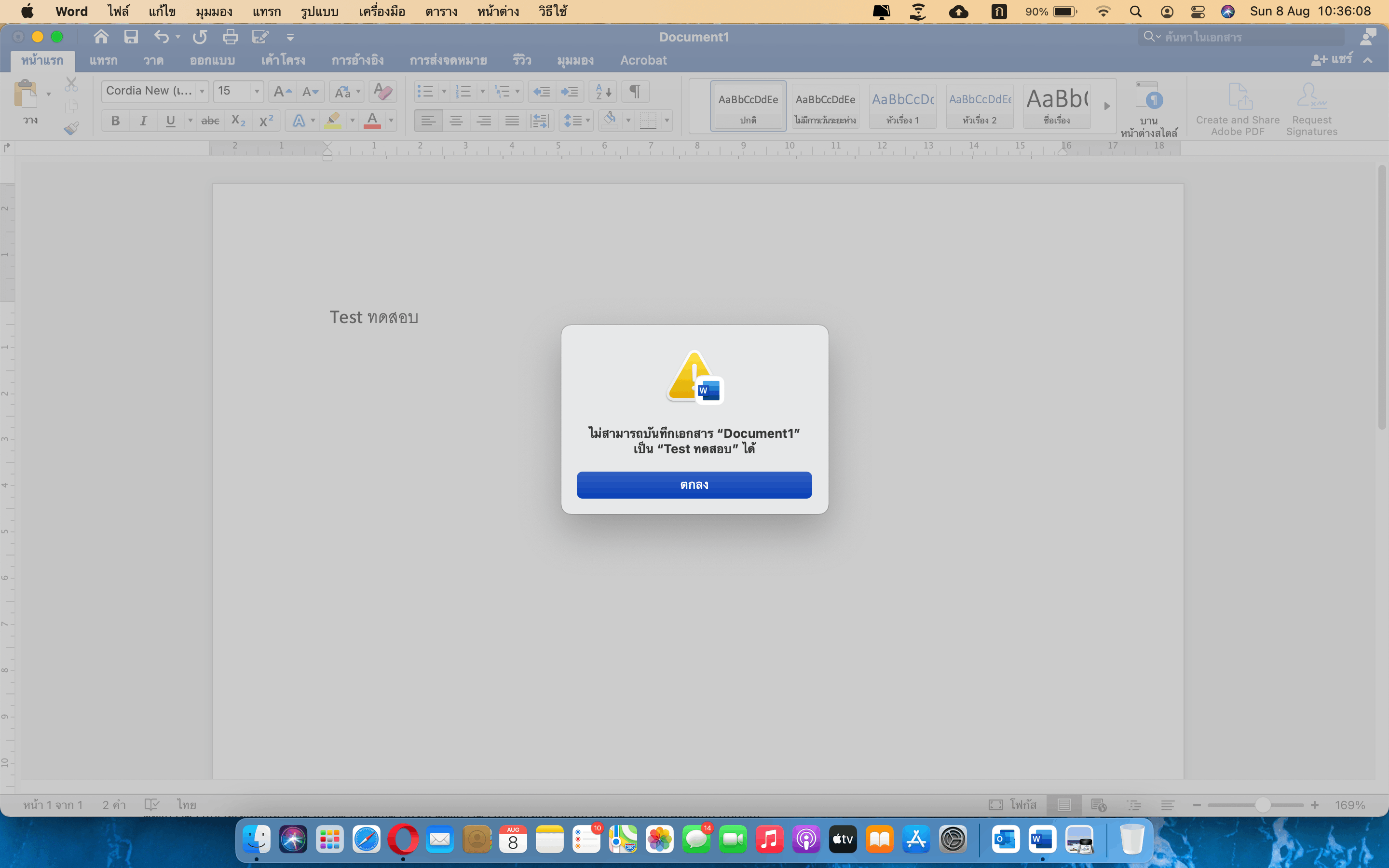Toggle show paragraph marks
This screenshot has width=1389, height=868.
pos(635,91)
